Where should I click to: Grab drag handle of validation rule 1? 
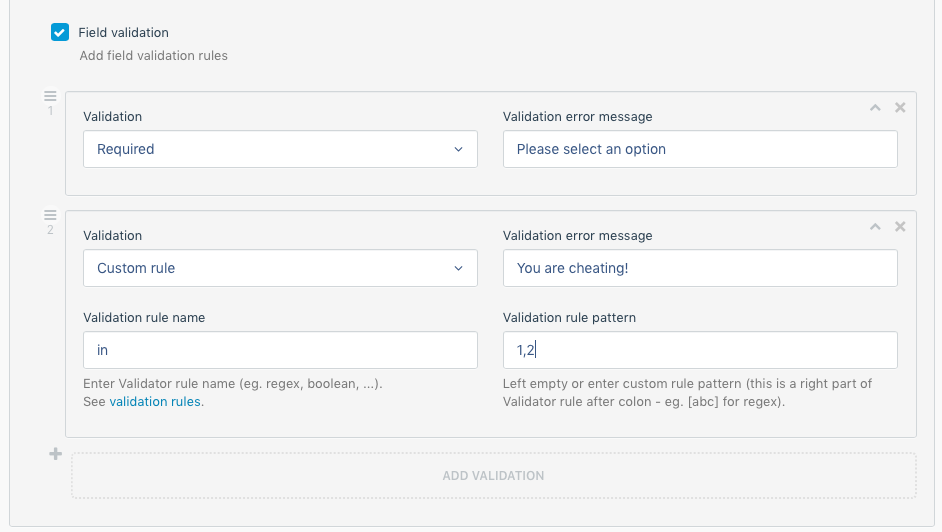click(50, 97)
